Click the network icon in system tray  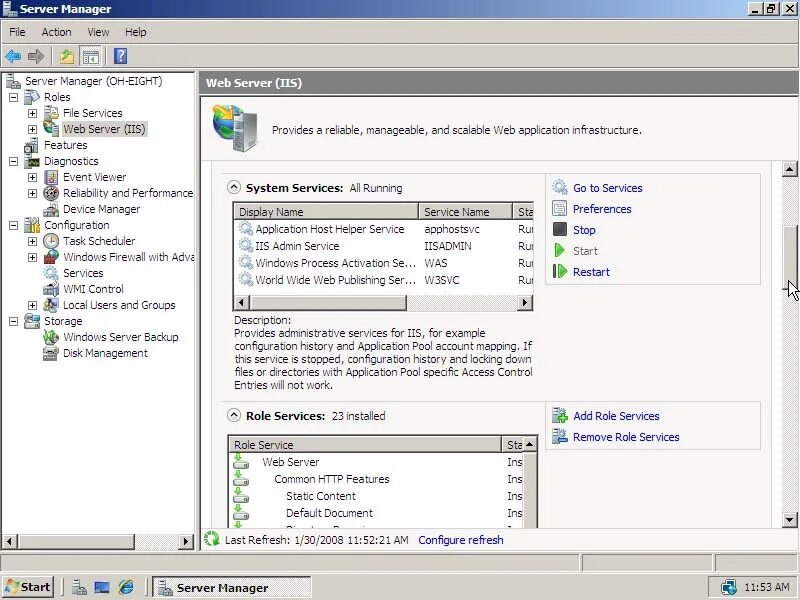click(x=728, y=587)
